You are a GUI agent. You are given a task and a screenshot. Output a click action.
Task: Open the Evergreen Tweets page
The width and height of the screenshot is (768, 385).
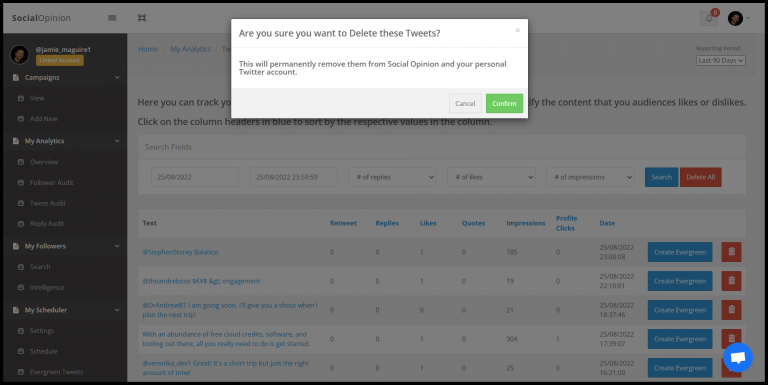(56, 372)
